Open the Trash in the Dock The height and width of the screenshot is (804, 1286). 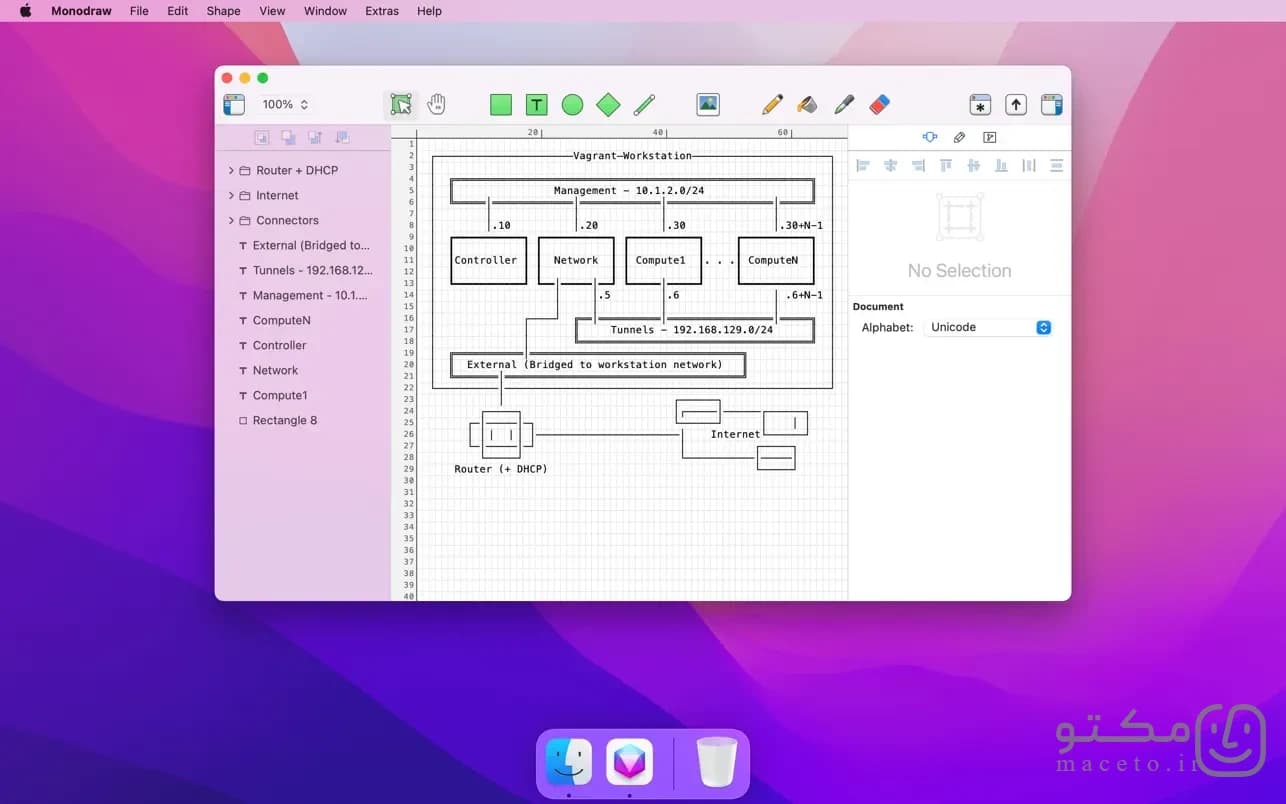(716, 762)
